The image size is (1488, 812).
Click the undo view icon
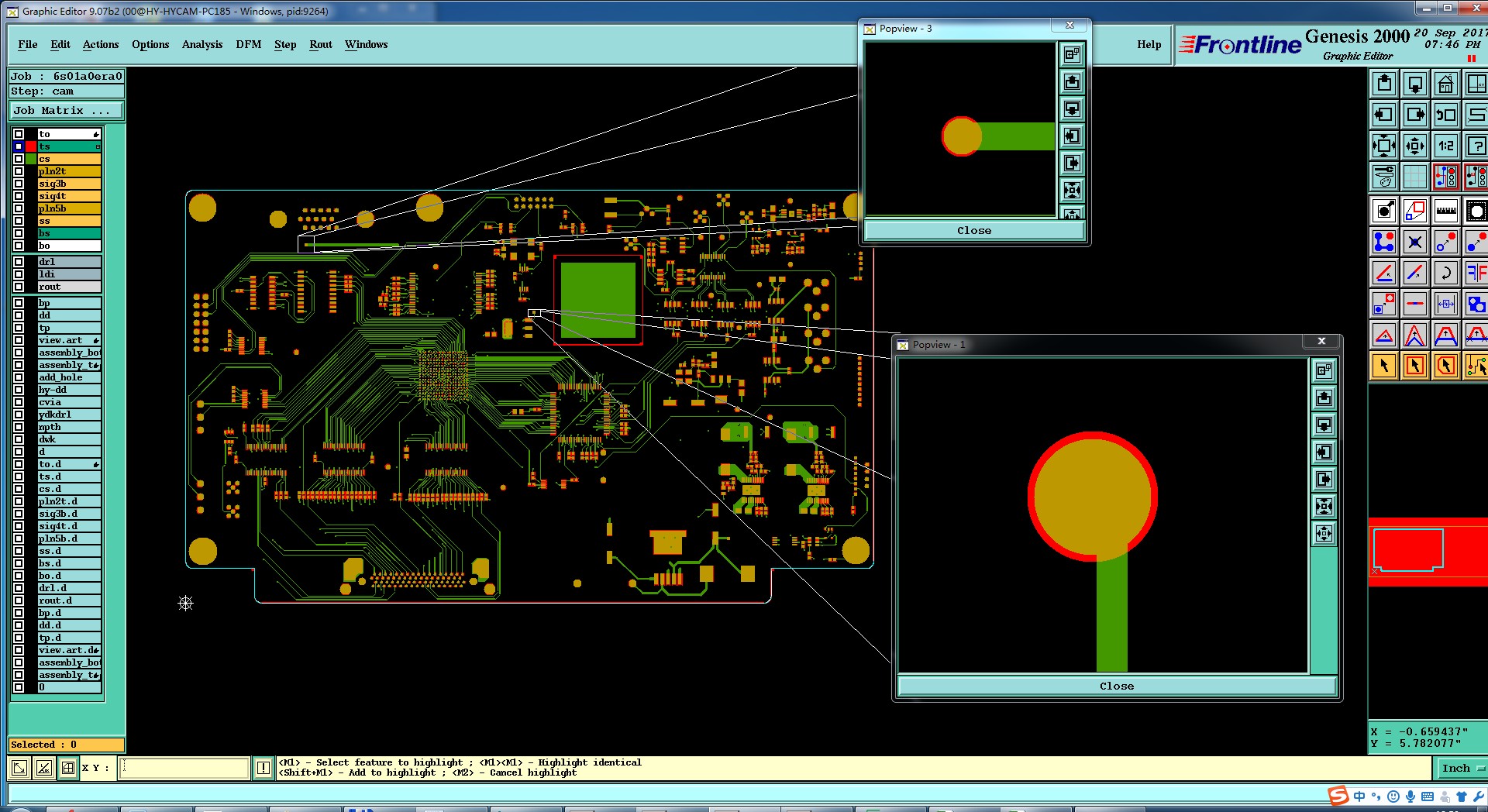tap(1445, 115)
